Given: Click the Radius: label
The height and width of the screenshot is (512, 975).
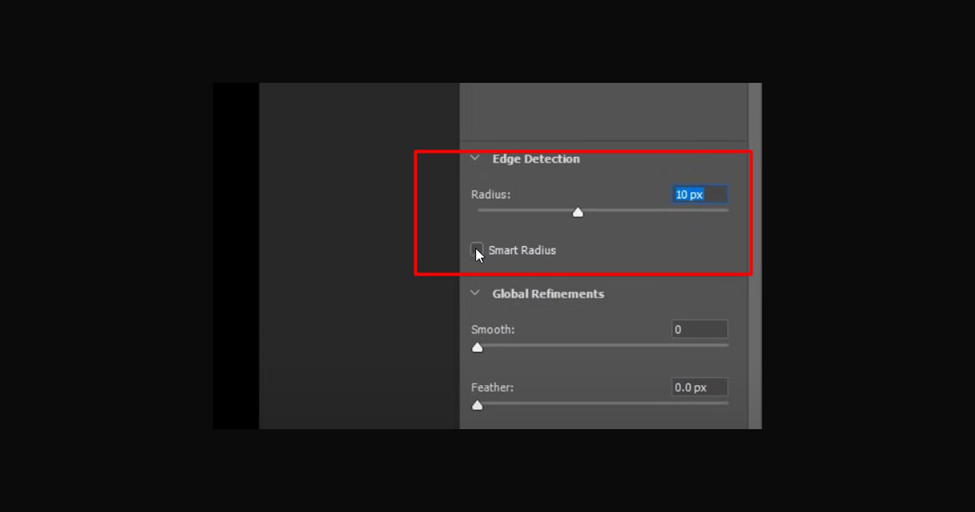Looking at the screenshot, I should (x=491, y=195).
